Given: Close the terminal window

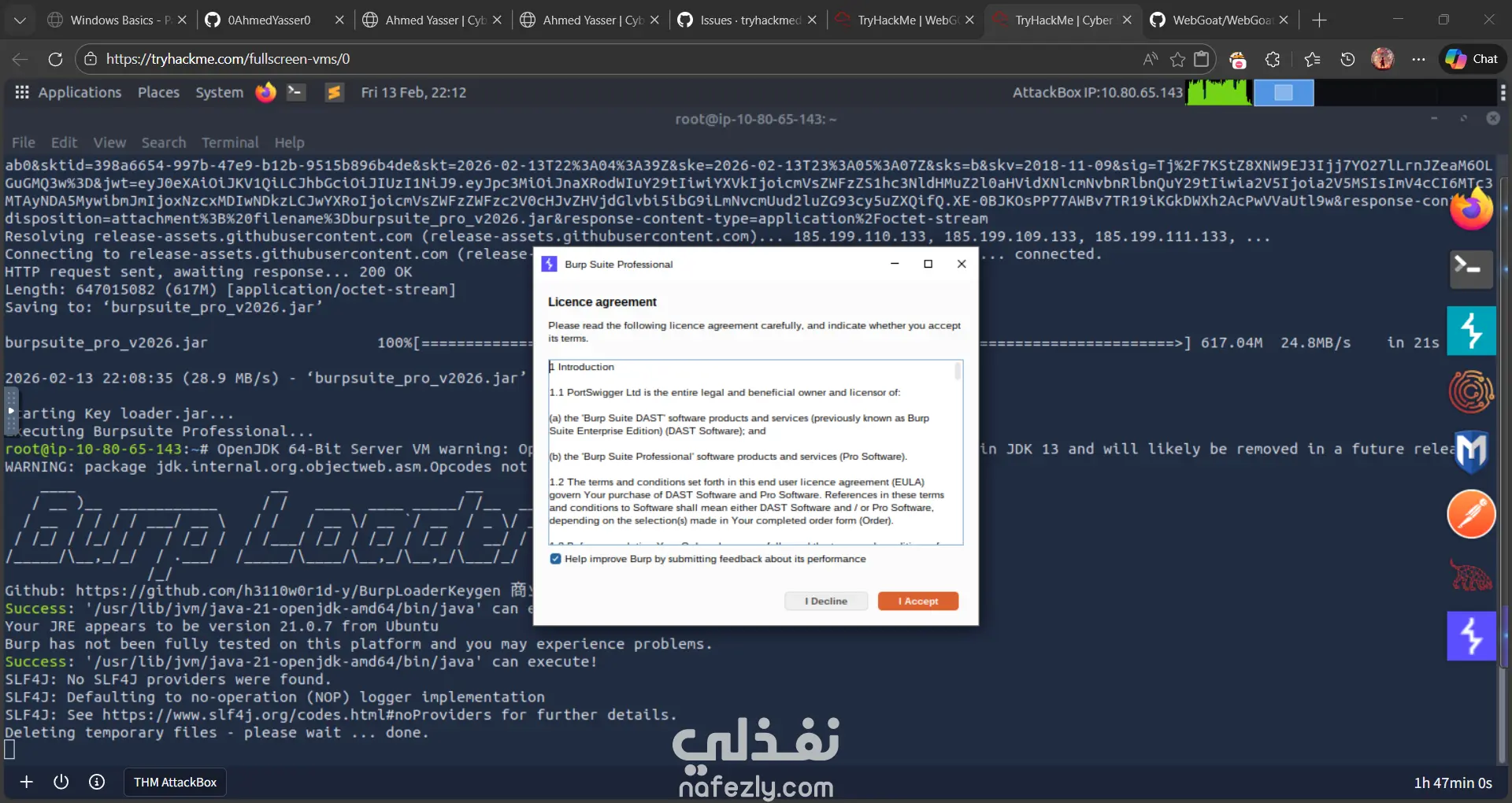Looking at the screenshot, I should (x=1493, y=118).
